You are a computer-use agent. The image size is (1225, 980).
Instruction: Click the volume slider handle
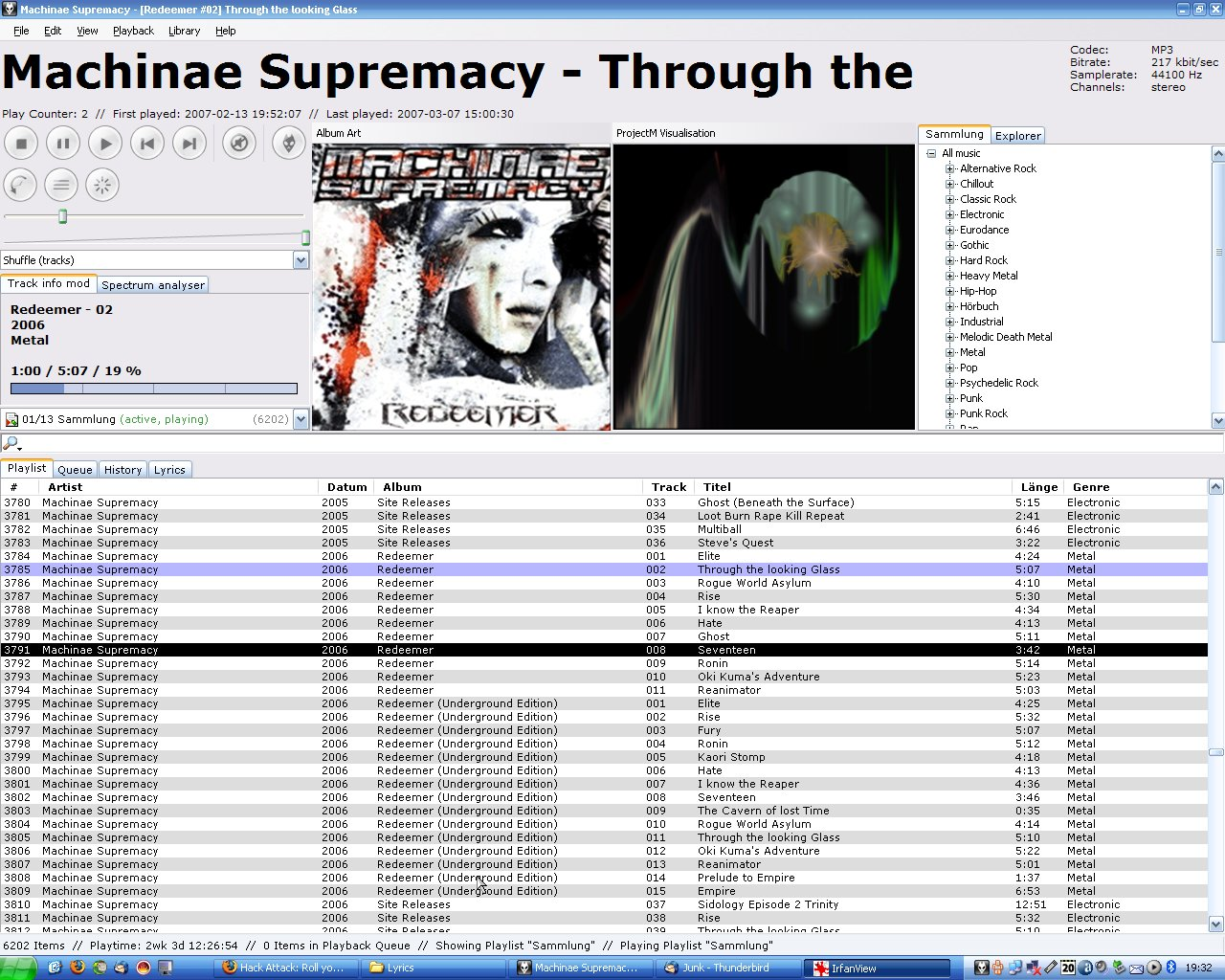point(306,237)
